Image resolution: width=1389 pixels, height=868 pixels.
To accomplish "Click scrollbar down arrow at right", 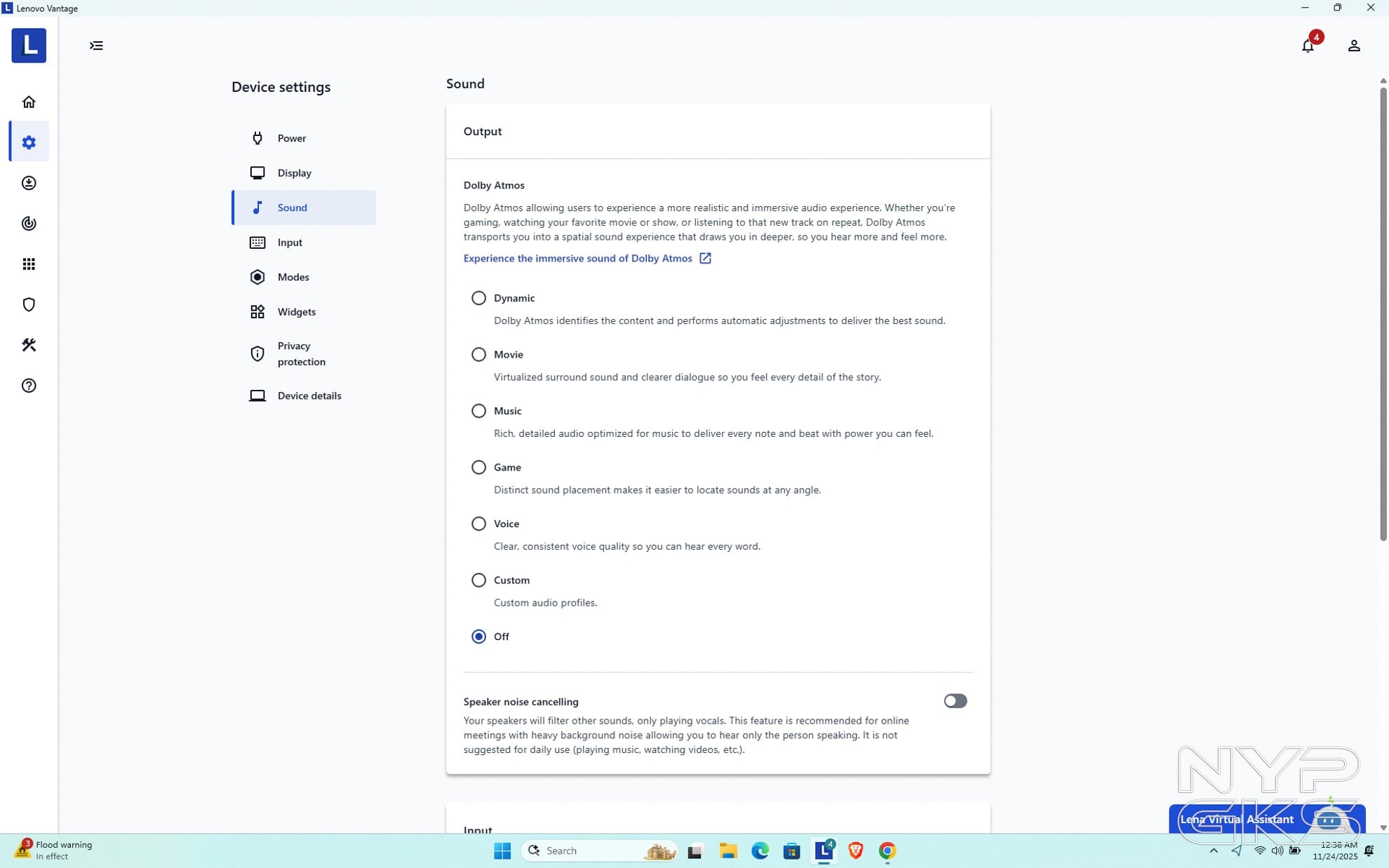I will 1383,827.
